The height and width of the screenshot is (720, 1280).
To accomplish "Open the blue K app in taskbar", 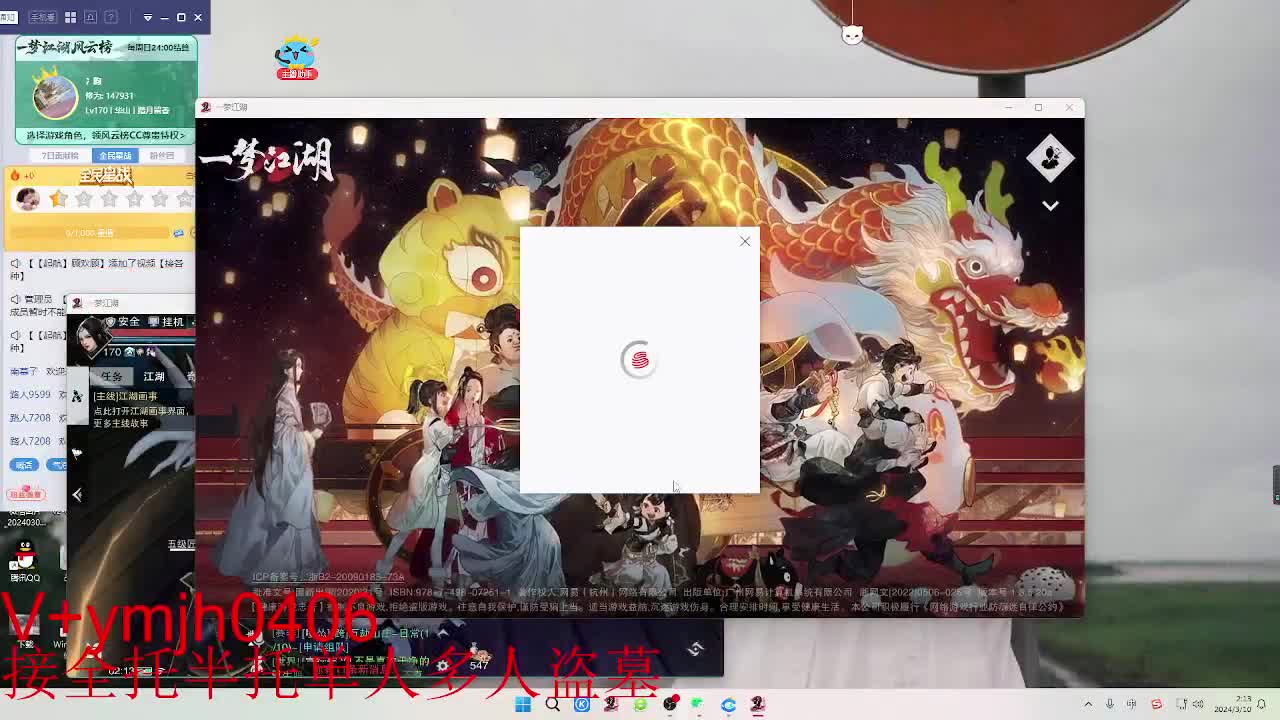I will point(582,704).
